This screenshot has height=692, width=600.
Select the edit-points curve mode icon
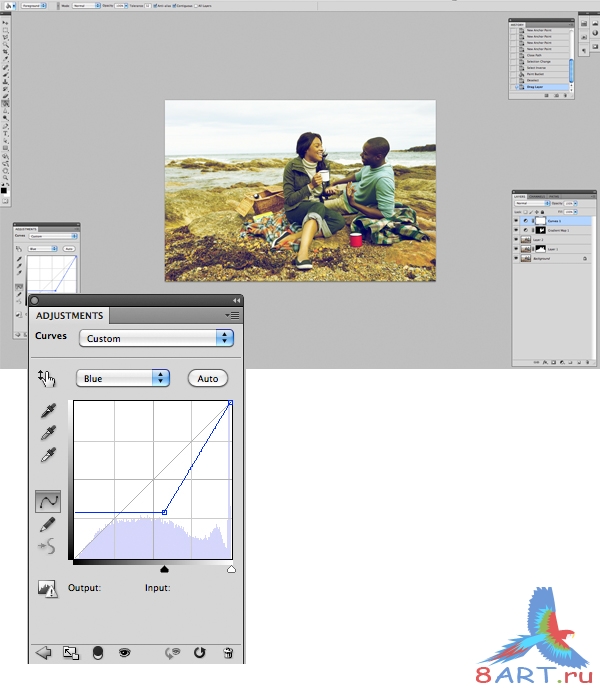(x=47, y=500)
